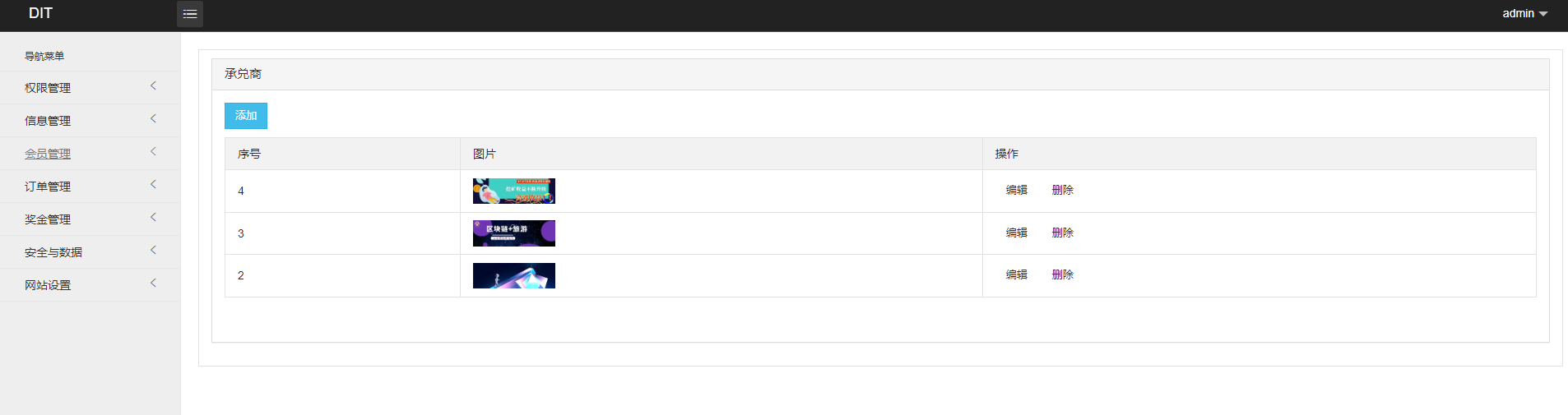Image resolution: width=1568 pixels, height=415 pixels.
Task: Expand chevron next to 安全与数据
Action: tap(153, 251)
